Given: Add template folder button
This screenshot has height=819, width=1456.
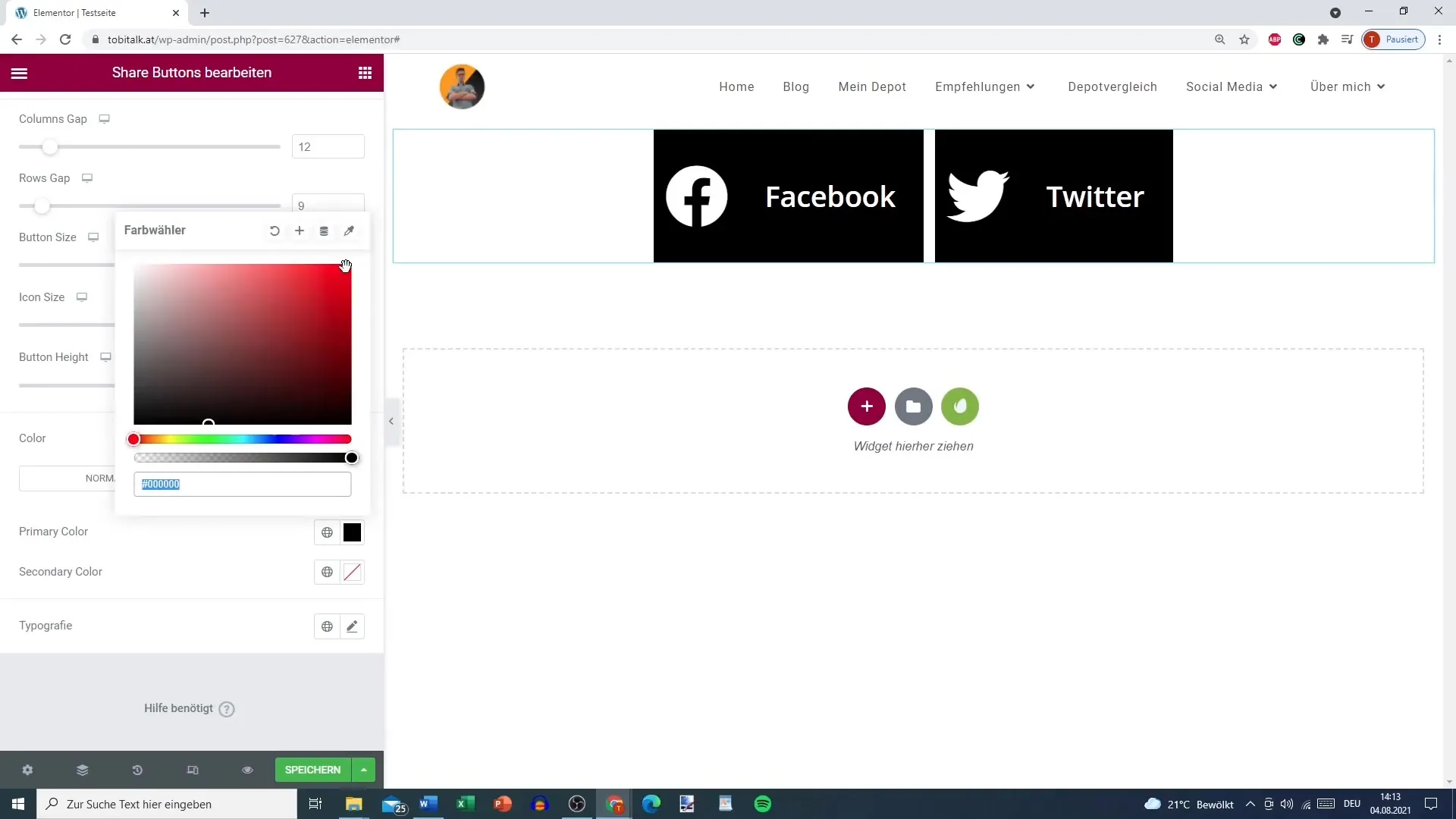Looking at the screenshot, I should (913, 406).
